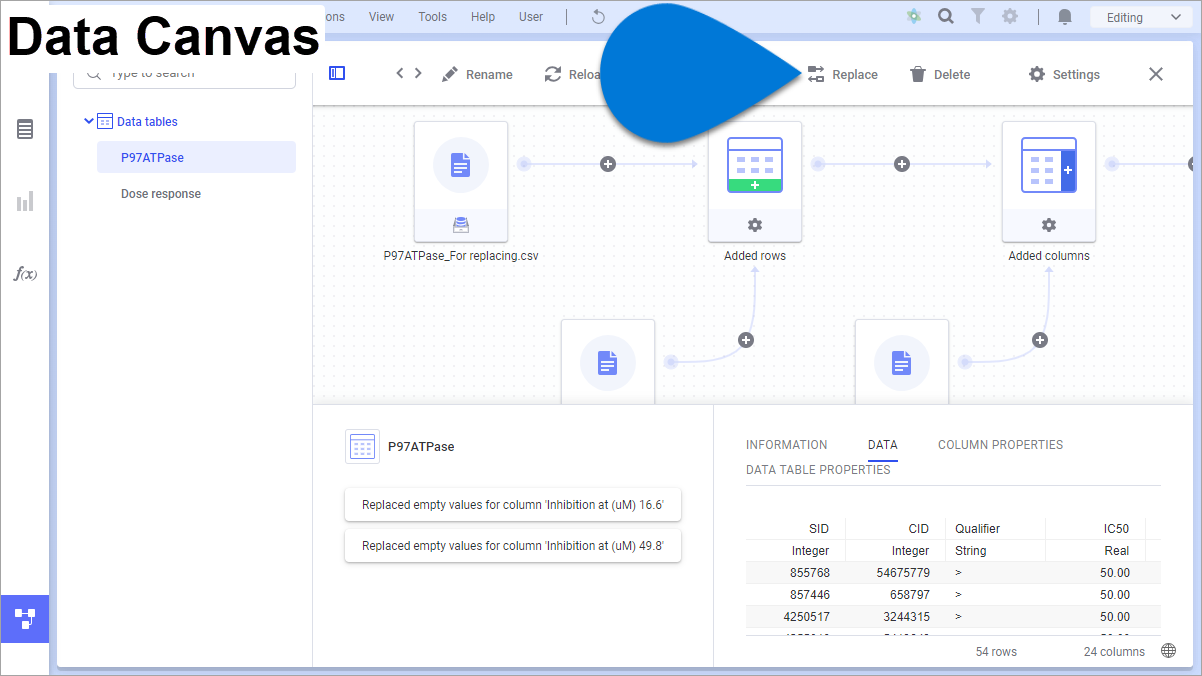
Task: Select the Added rows node icon
Action: coord(755,165)
